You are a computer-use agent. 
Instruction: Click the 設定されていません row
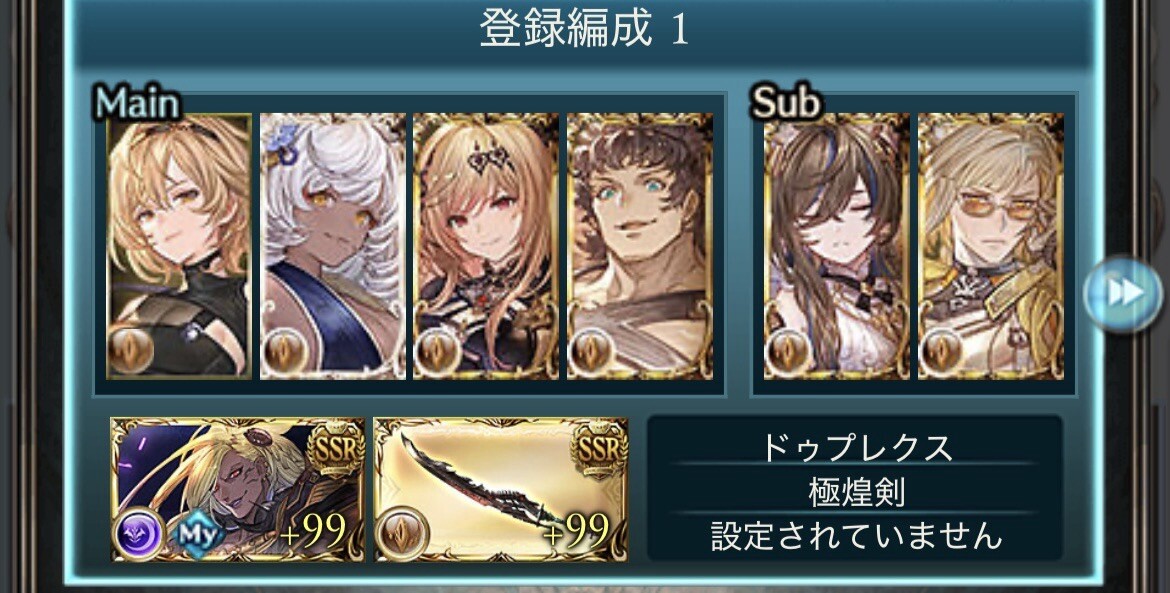(x=855, y=535)
